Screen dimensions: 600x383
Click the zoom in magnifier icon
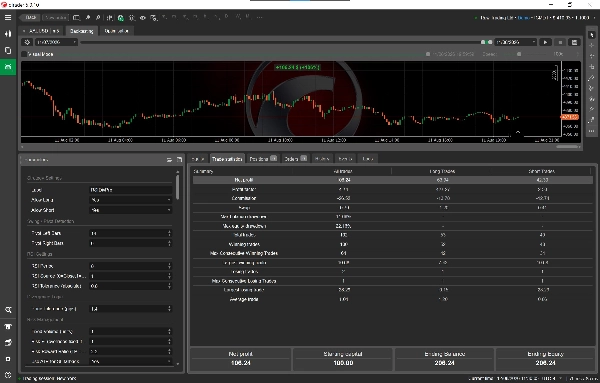pos(88,18)
